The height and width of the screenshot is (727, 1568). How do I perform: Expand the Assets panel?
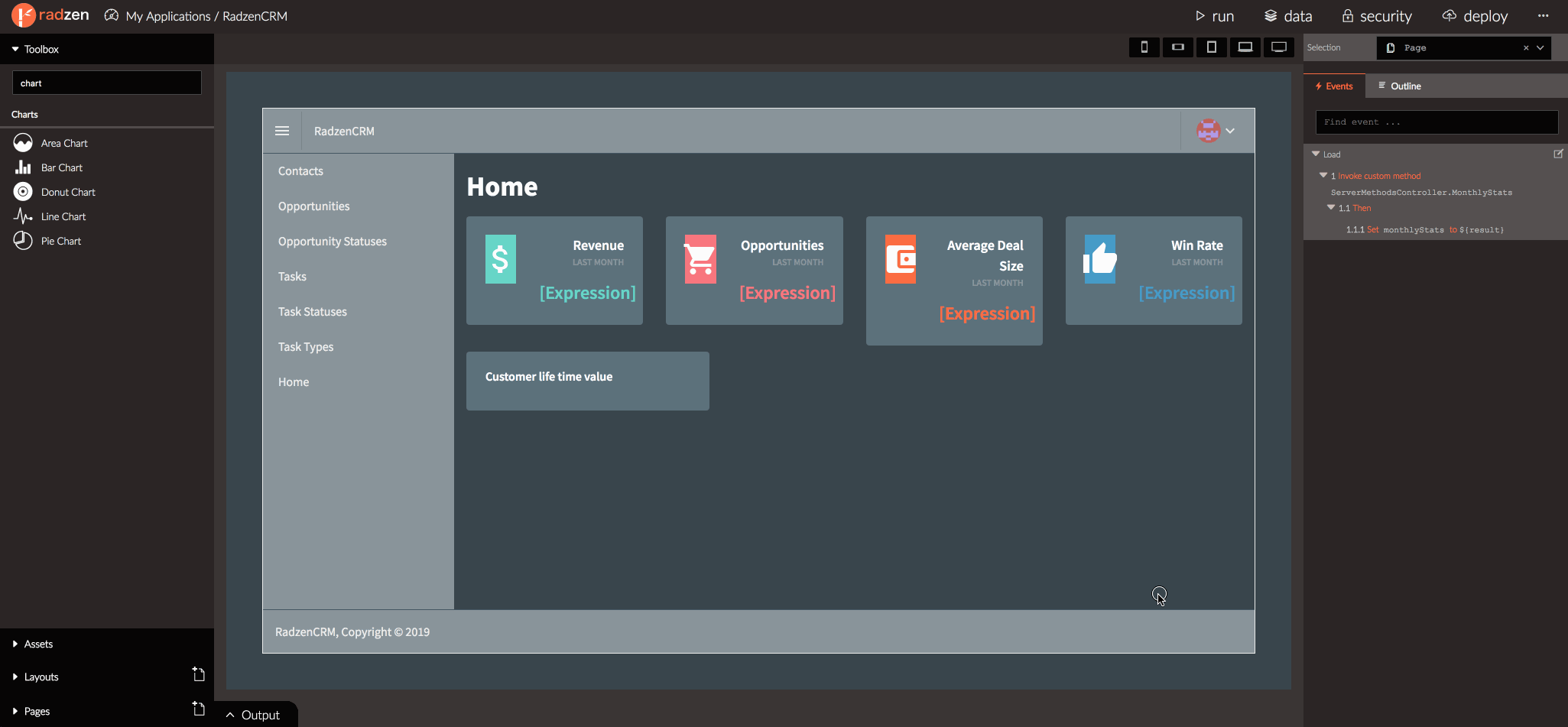15,644
